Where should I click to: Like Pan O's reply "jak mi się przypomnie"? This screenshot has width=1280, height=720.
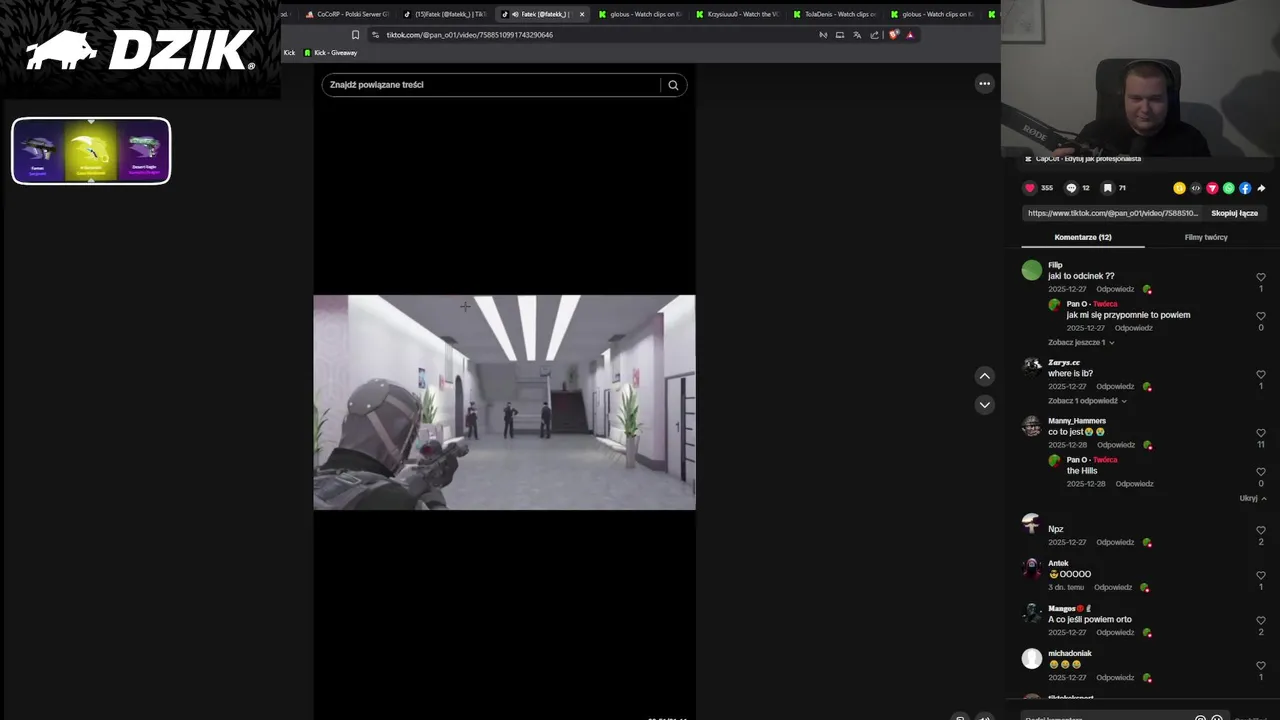pos(1261,316)
